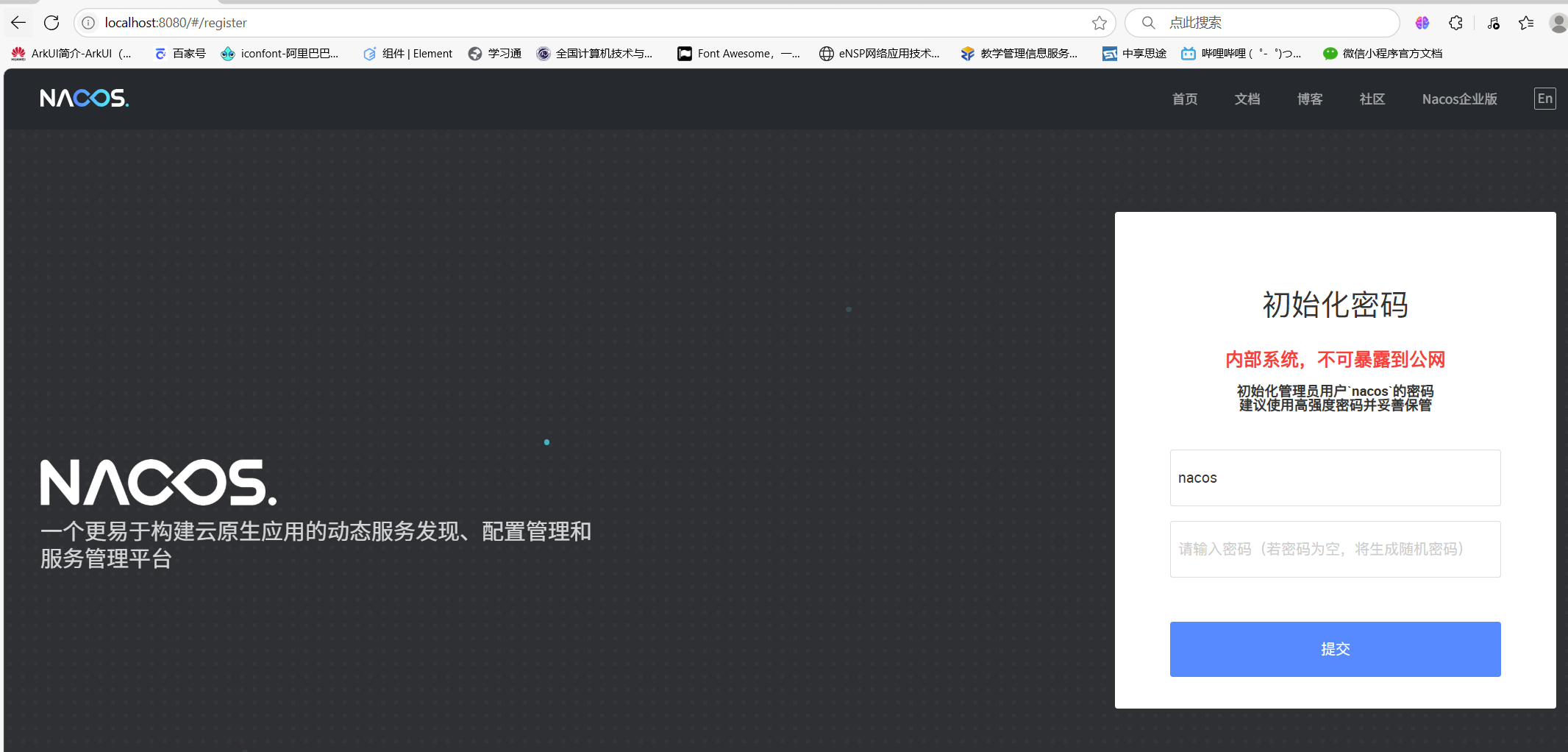The width and height of the screenshot is (1568, 752).
Task: Open the 百家号 bookmark
Action: [180, 53]
